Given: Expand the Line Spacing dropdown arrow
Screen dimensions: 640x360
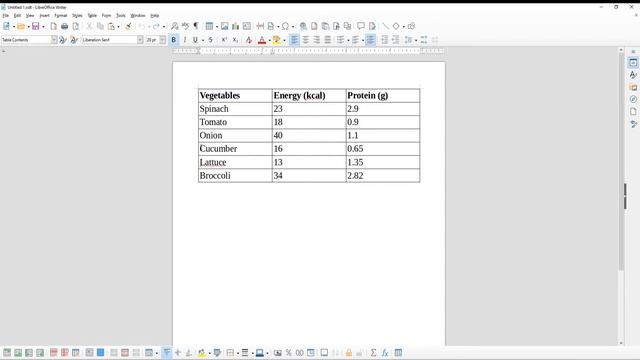Looking at the screenshot, I should 416,40.
